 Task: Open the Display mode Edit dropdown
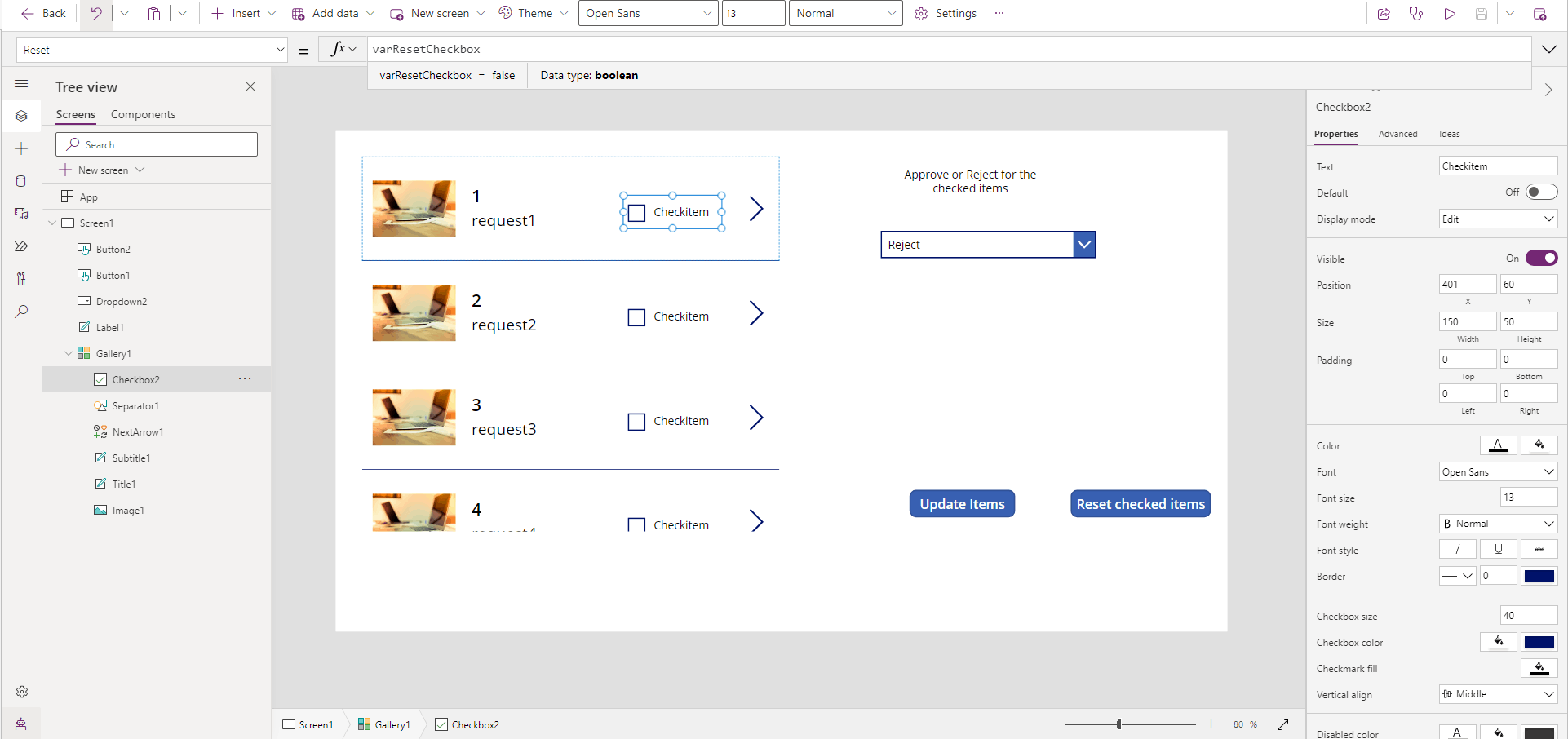point(1498,219)
